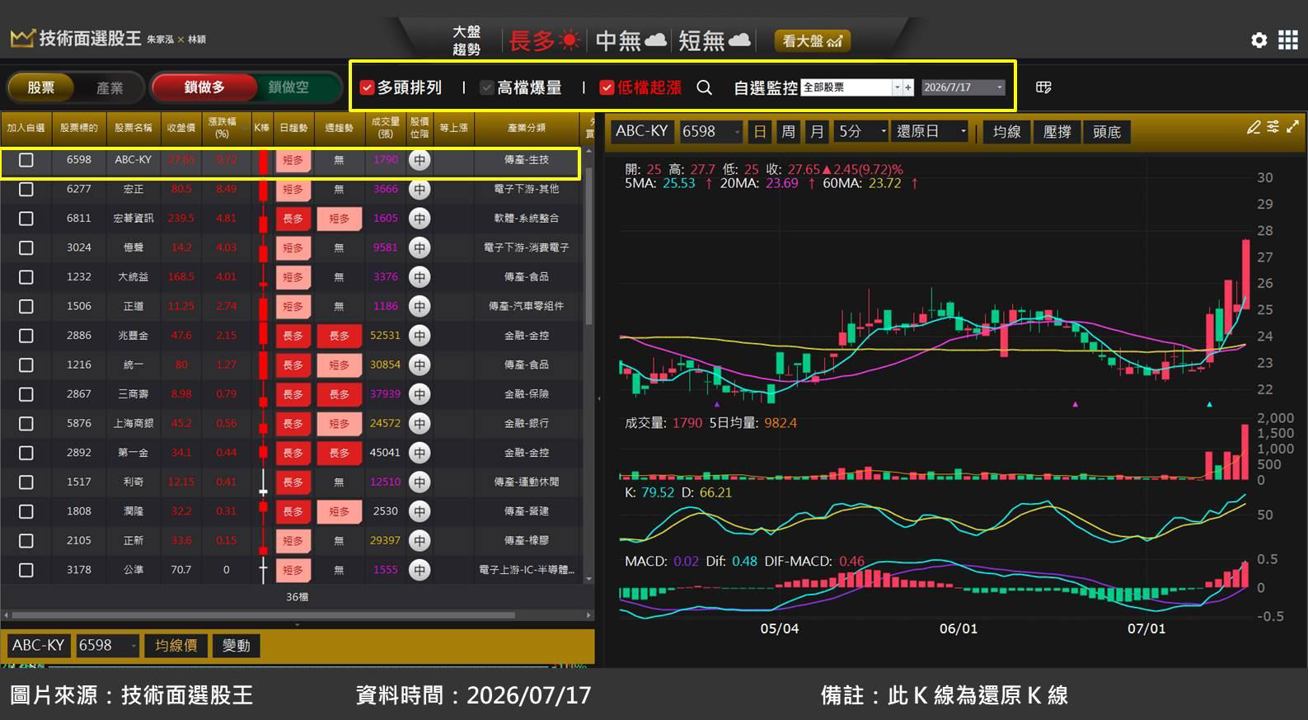1308x720 pixels.
Task: Click the 產業分類 column header
Action: (x=526, y=128)
